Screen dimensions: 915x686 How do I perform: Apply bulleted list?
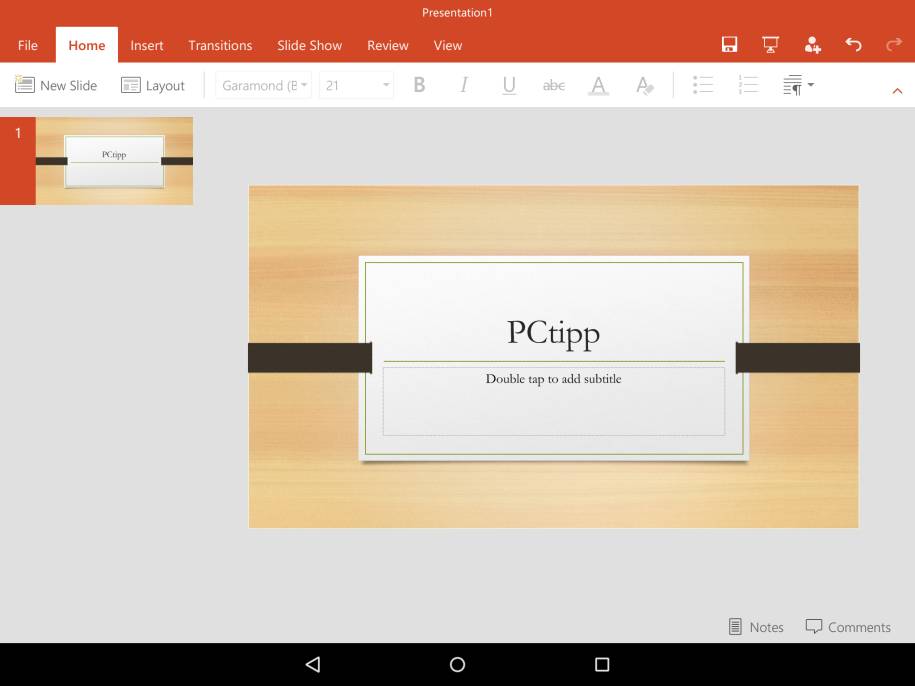(x=703, y=85)
